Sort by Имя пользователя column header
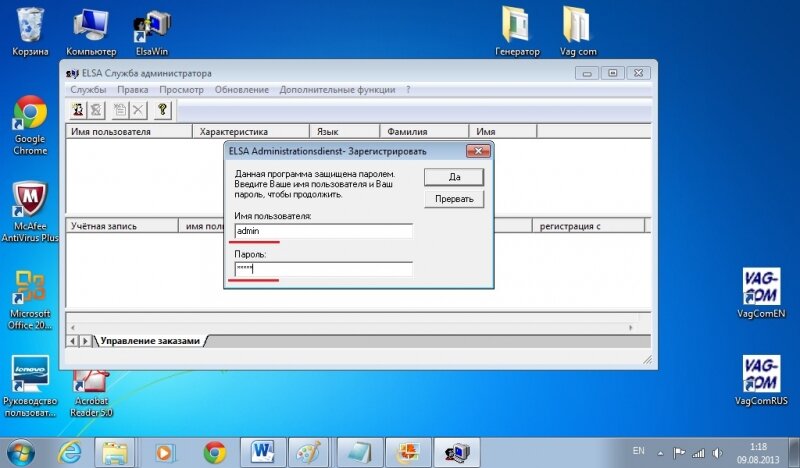Screen dimensions: 800x468 (x=129, y=132)
